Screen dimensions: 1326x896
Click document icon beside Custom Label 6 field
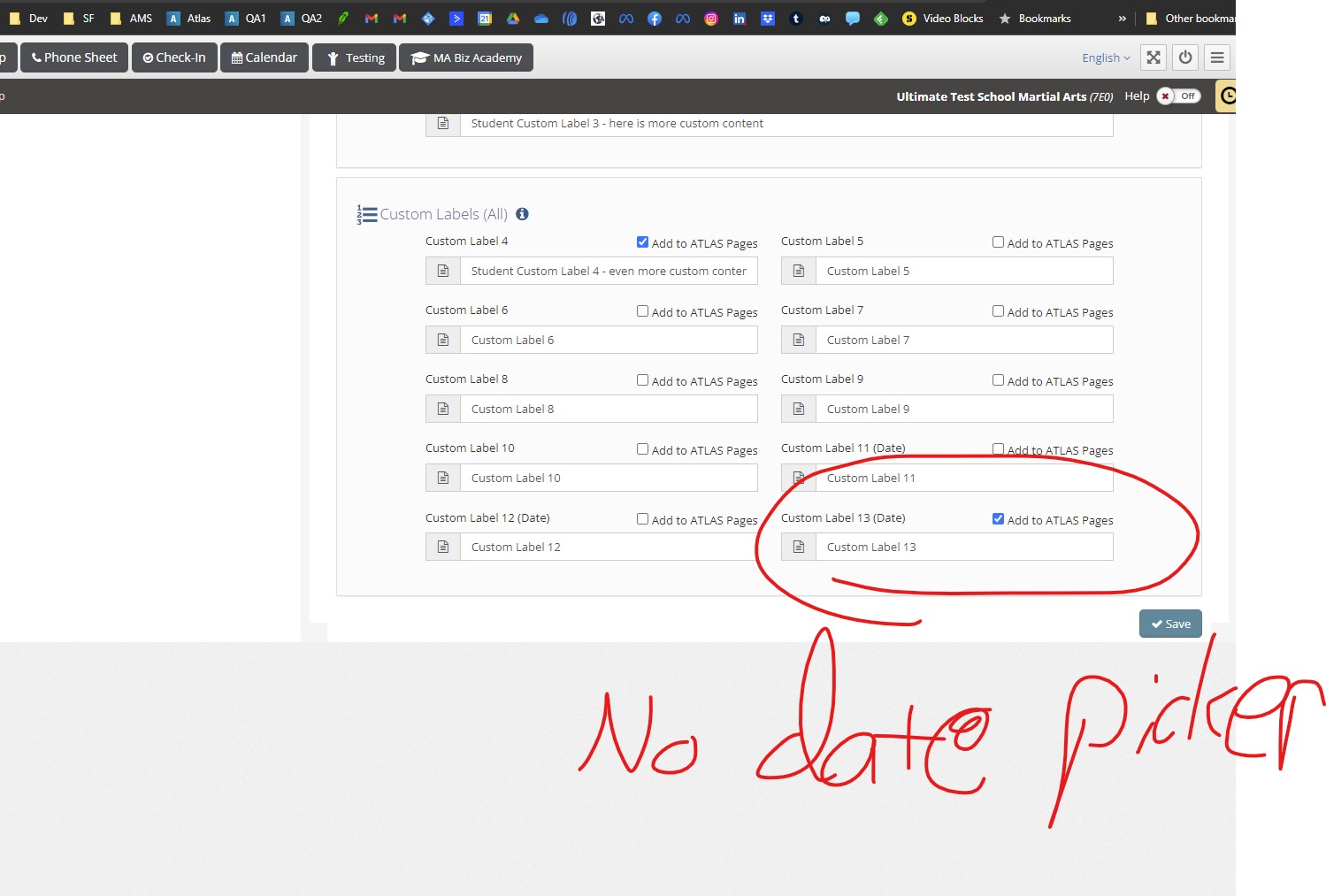(x=443, y=340)
